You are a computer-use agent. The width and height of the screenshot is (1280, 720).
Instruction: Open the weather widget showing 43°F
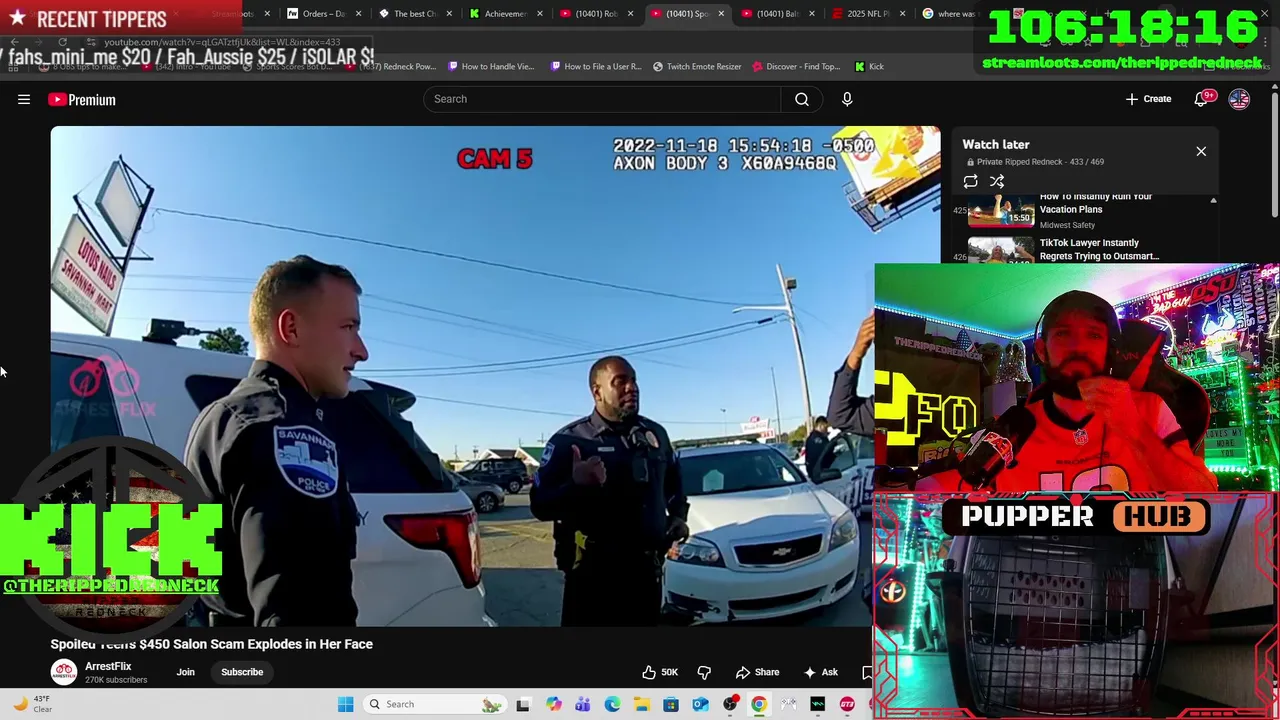tap(35, 704)
